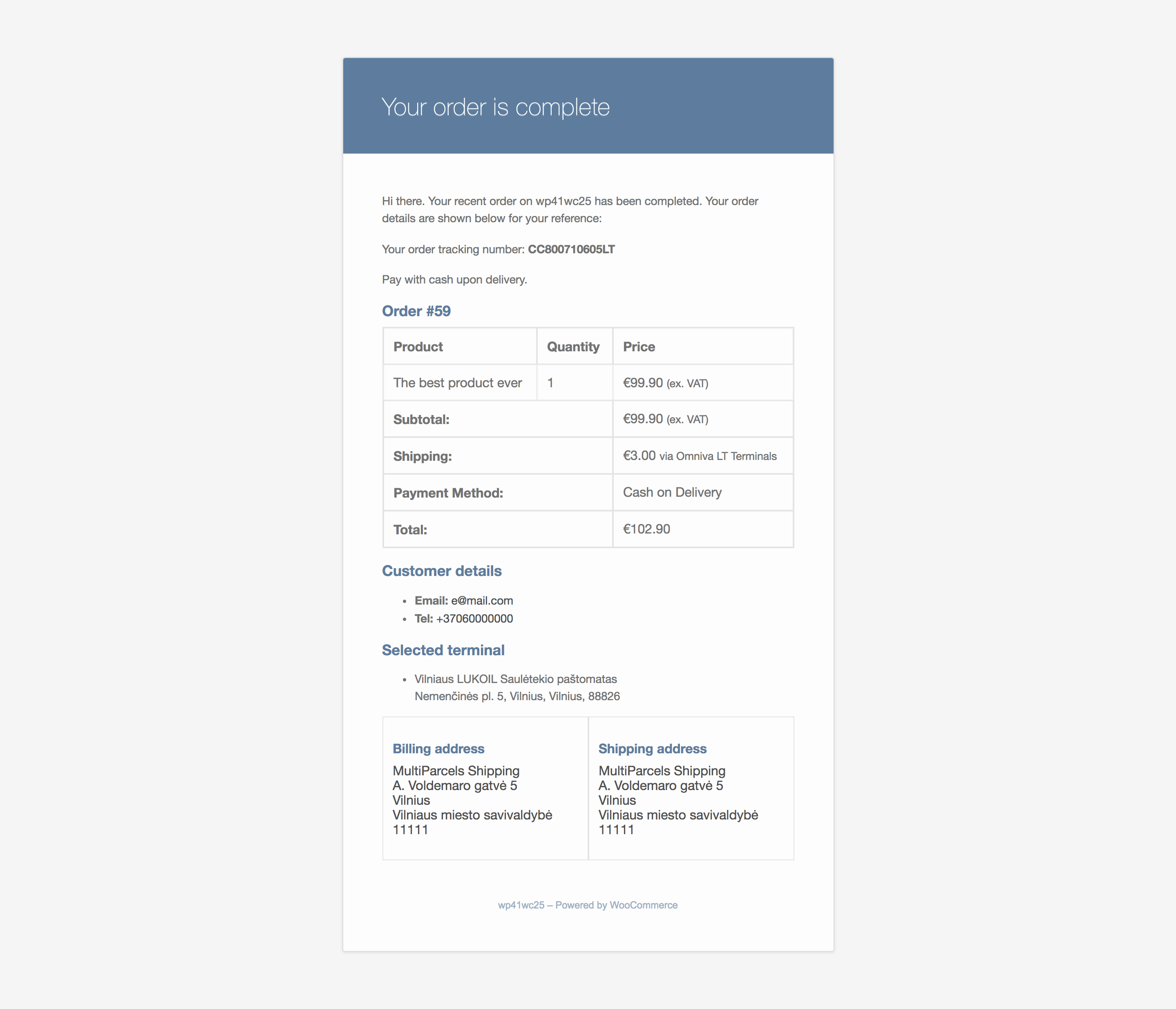Click the "Your order is complete" heading

[495, 107]
